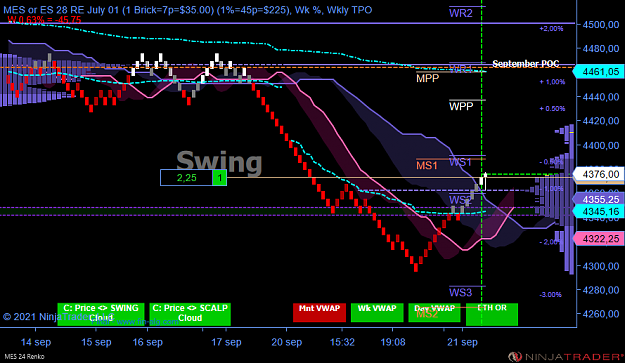The width and height of the screenshot is (625, 363).
Task: Click the MPP pivot label
Action: pyautogui.click(x=427, y=78)
